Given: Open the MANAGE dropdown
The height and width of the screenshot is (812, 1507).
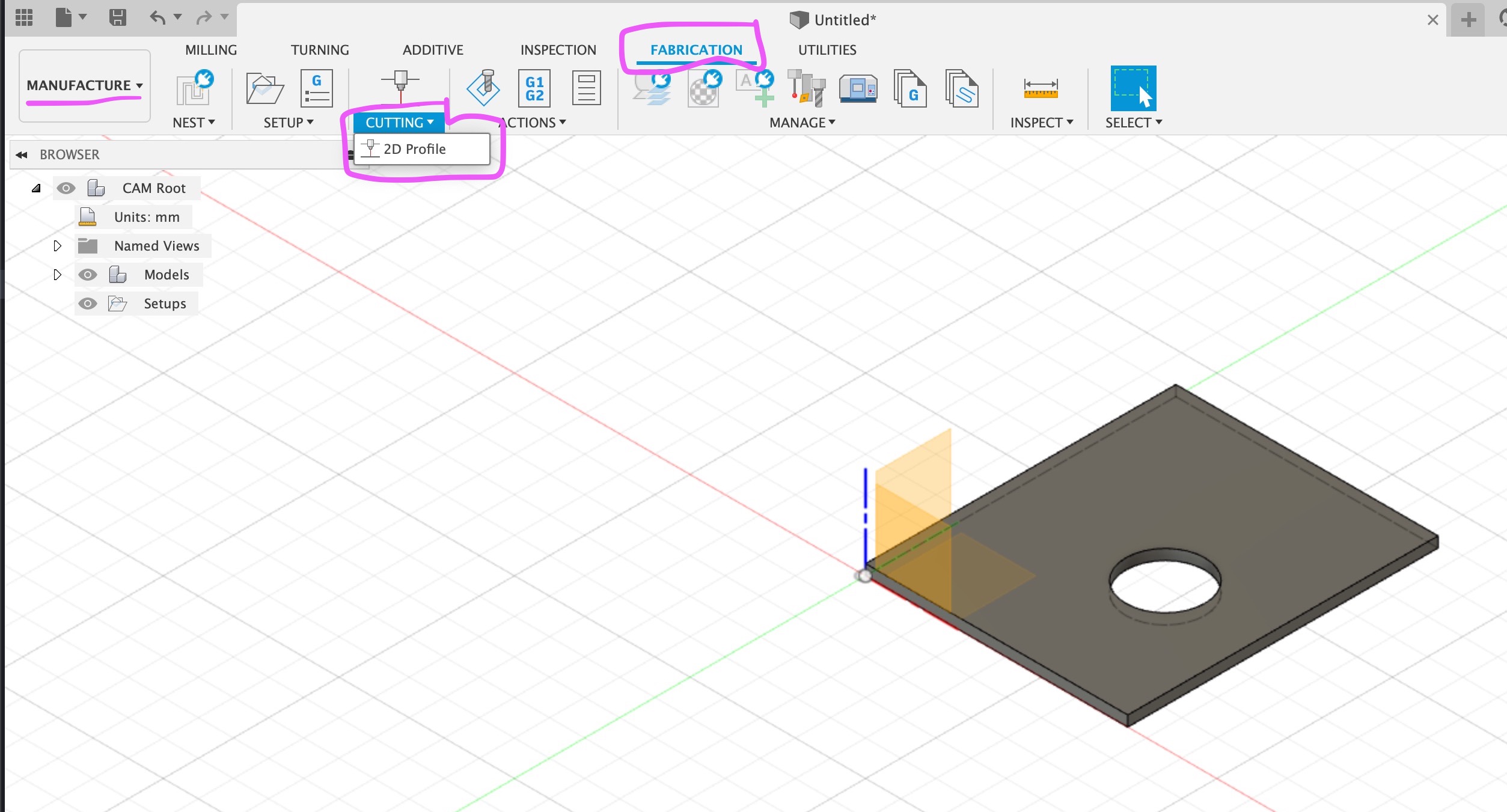Looking at the screenshot, I should [x=802, y=123].
